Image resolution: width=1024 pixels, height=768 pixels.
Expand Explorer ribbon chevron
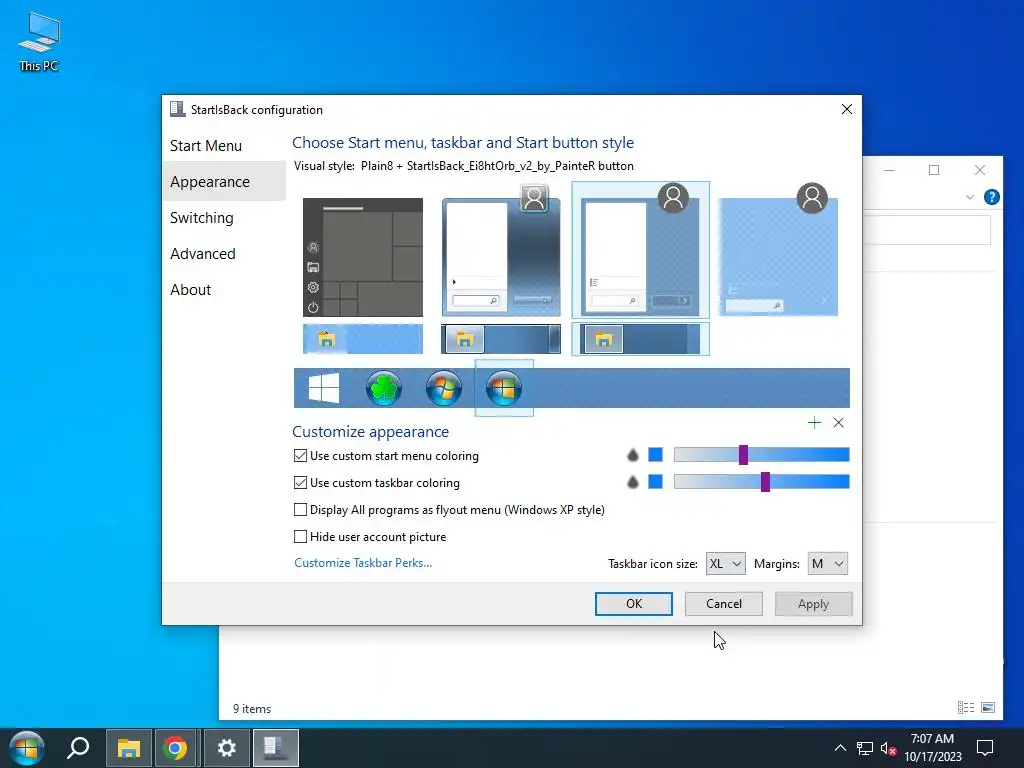[970, 197]
